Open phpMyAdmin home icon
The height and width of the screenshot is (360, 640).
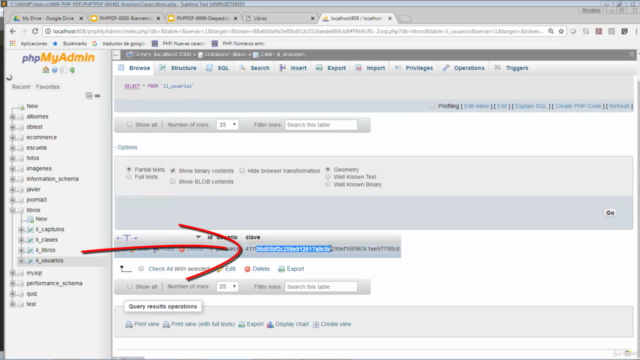pos(46,70)
